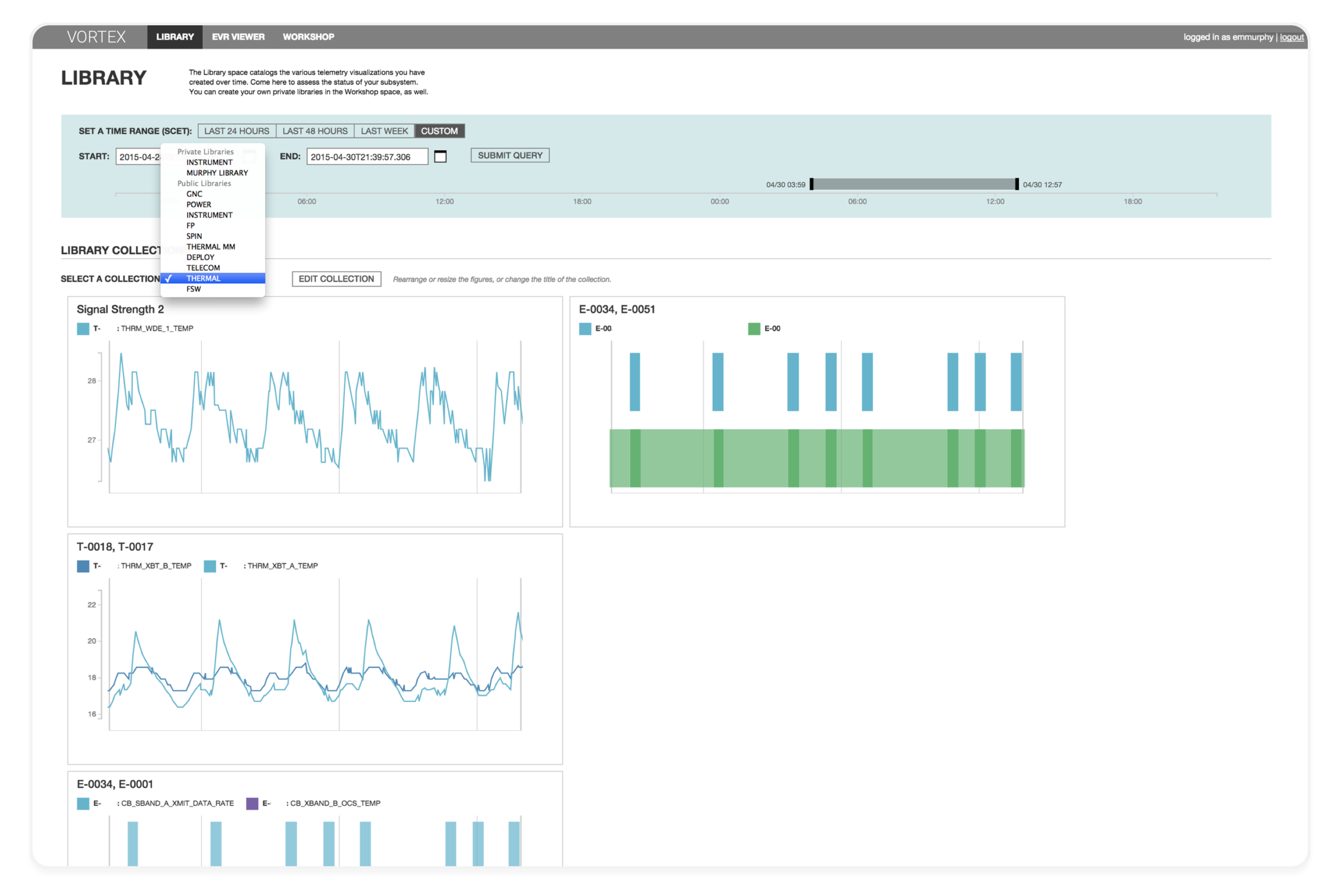Click the blue E-00 legend swatch
1334x896 pixels.
585,329
